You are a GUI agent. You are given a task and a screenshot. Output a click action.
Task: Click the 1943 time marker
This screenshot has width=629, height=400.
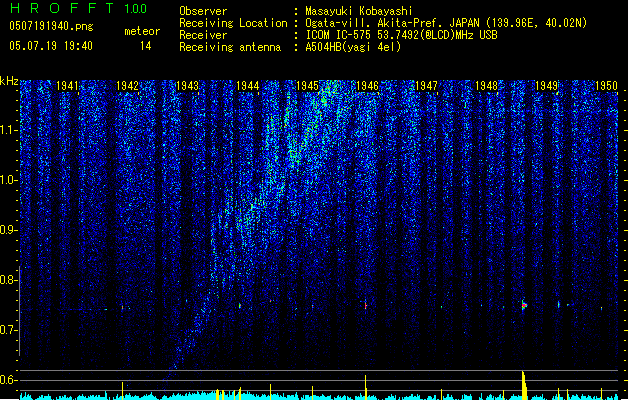pos(187,86)
